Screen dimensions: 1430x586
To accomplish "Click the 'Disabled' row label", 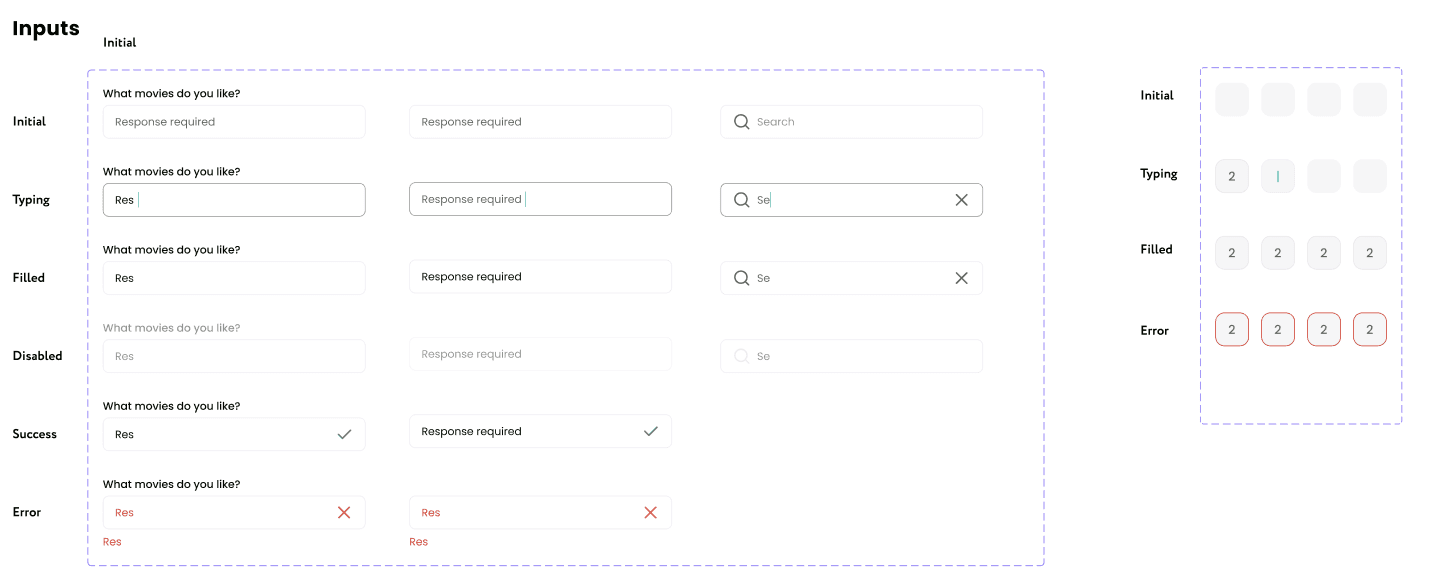I will [x=37, y=356].
